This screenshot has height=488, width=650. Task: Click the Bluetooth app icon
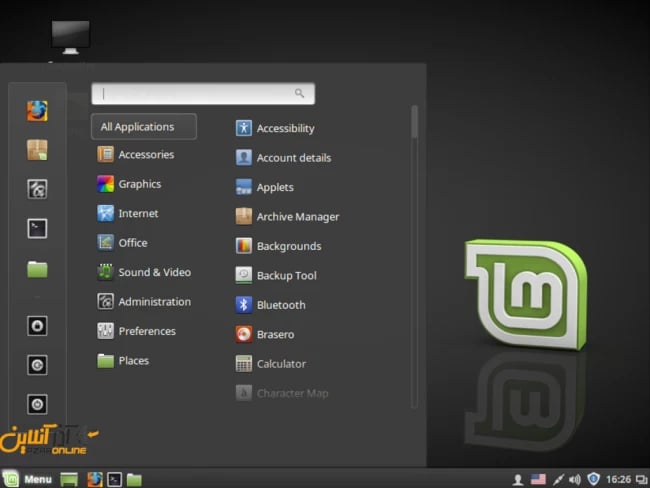coord(243,305)
